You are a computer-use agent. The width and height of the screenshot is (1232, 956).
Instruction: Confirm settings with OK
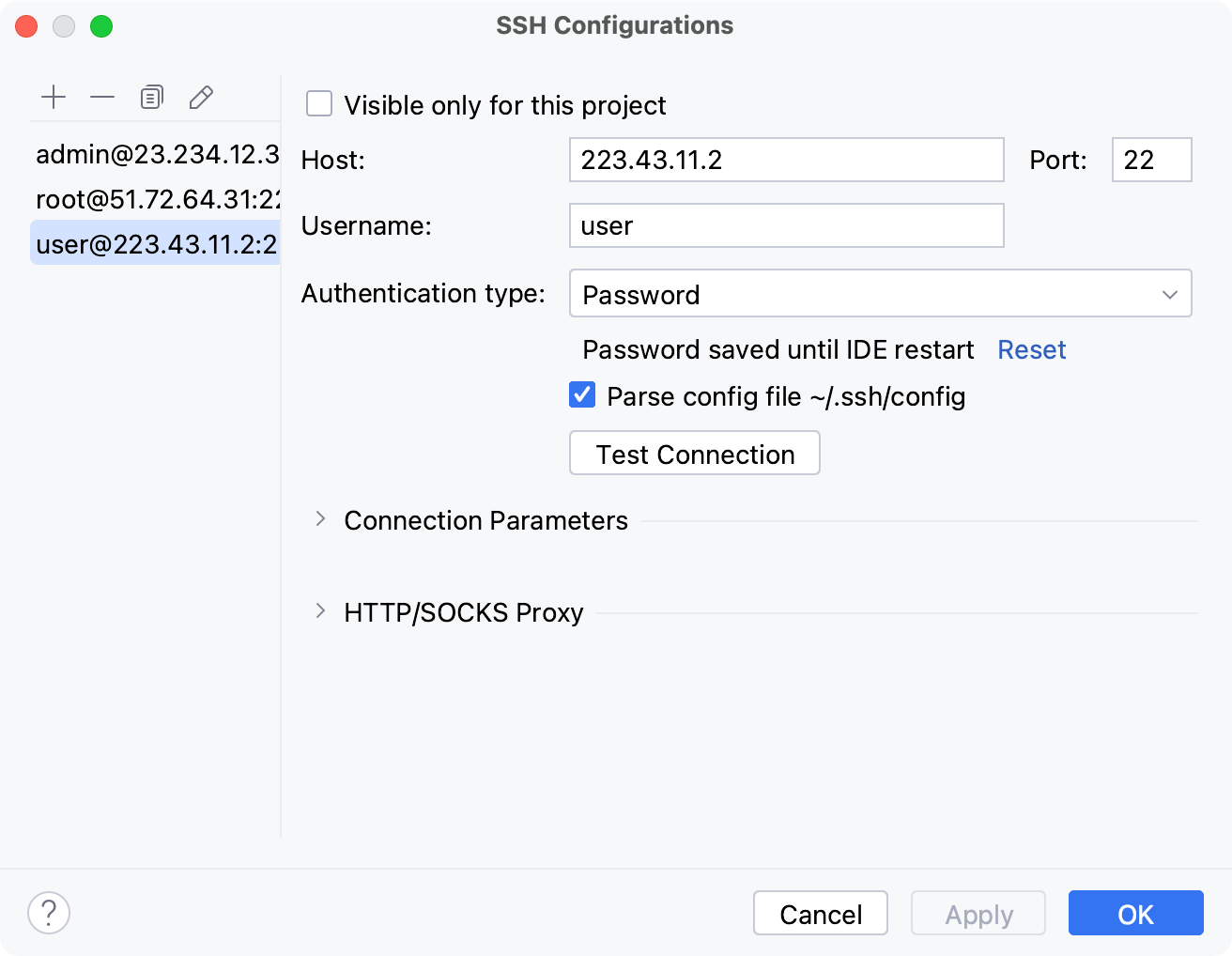pos(1135,913)
